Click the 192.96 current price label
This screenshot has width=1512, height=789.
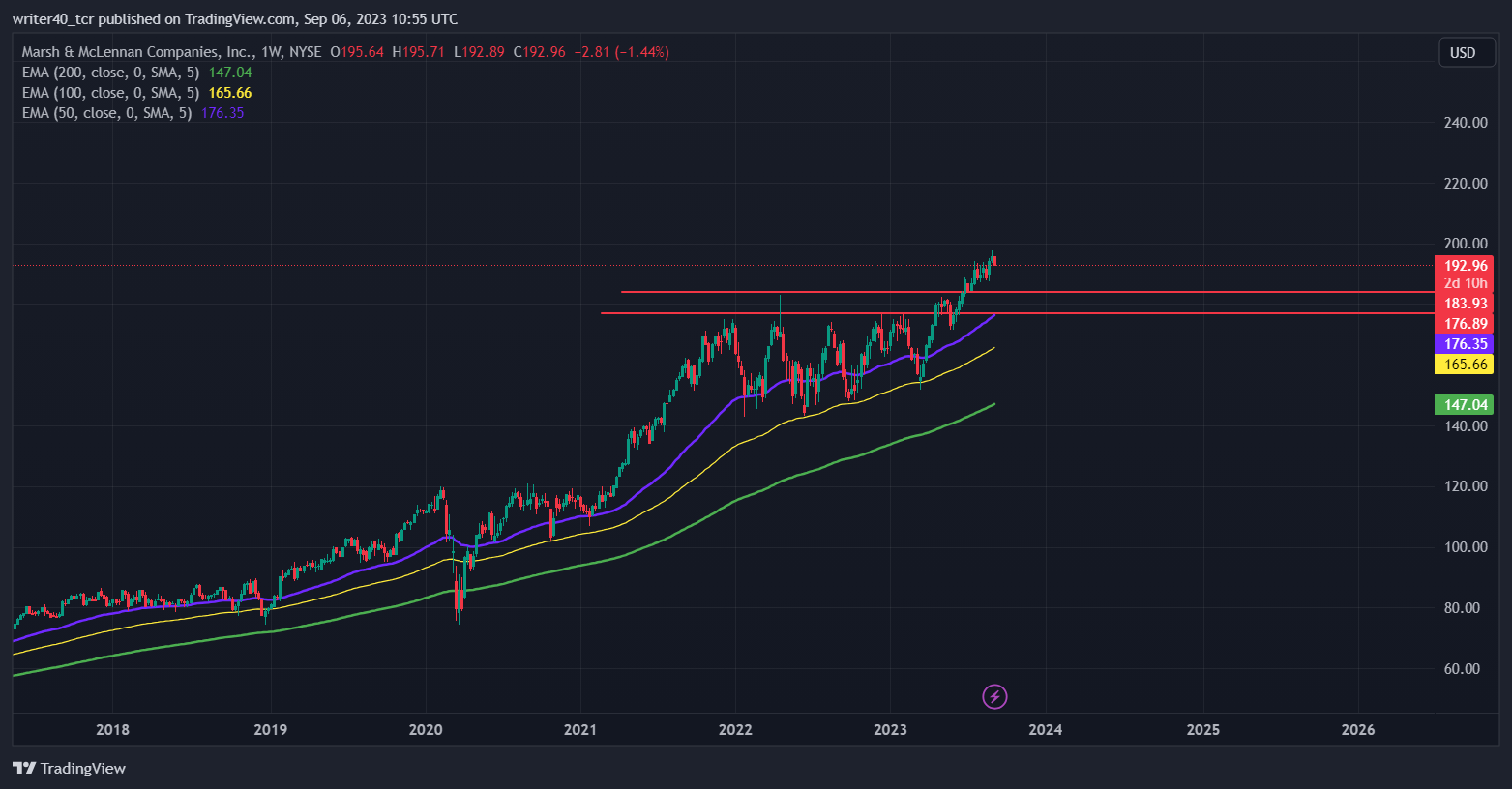pos(1465,266)
